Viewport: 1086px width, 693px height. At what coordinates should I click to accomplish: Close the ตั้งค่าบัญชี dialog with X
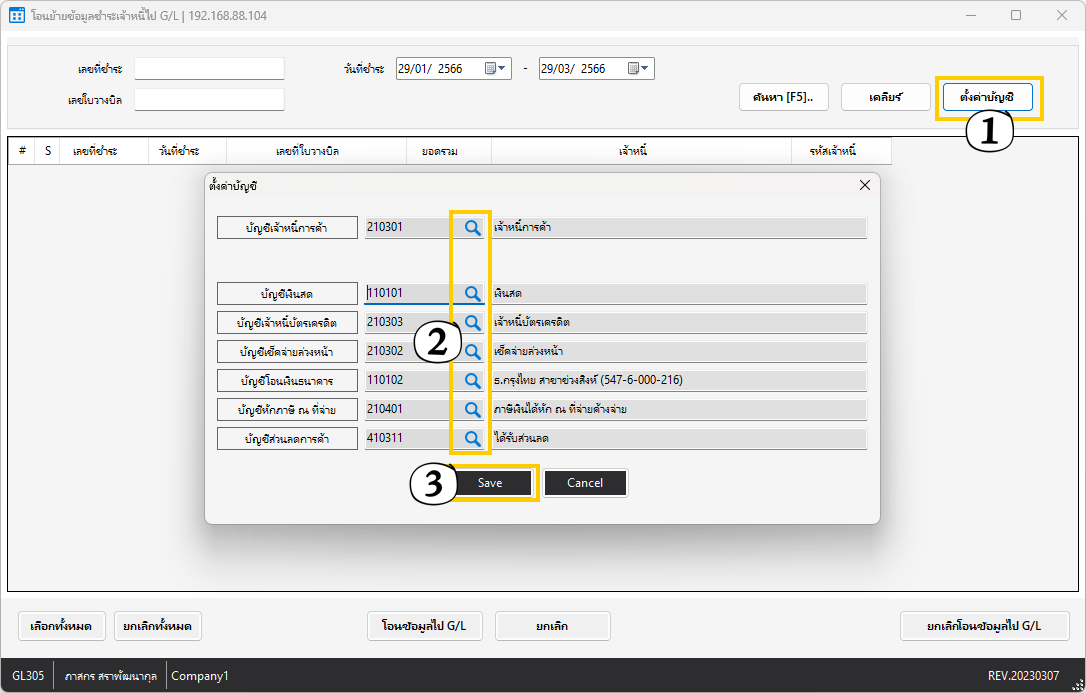coord(864,186)
